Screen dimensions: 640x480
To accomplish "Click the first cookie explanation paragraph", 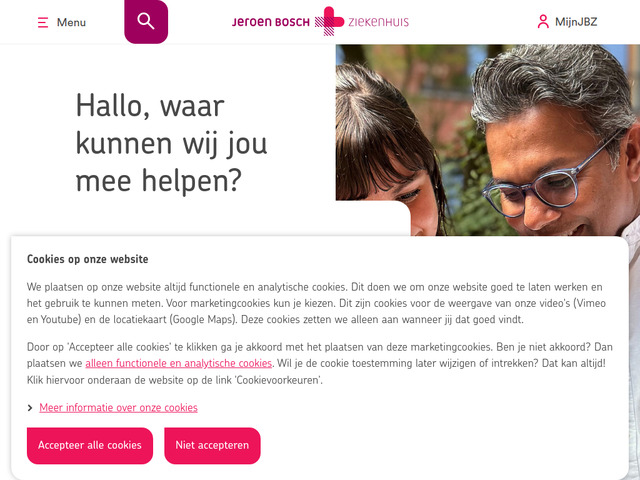I will pos(316,303).
